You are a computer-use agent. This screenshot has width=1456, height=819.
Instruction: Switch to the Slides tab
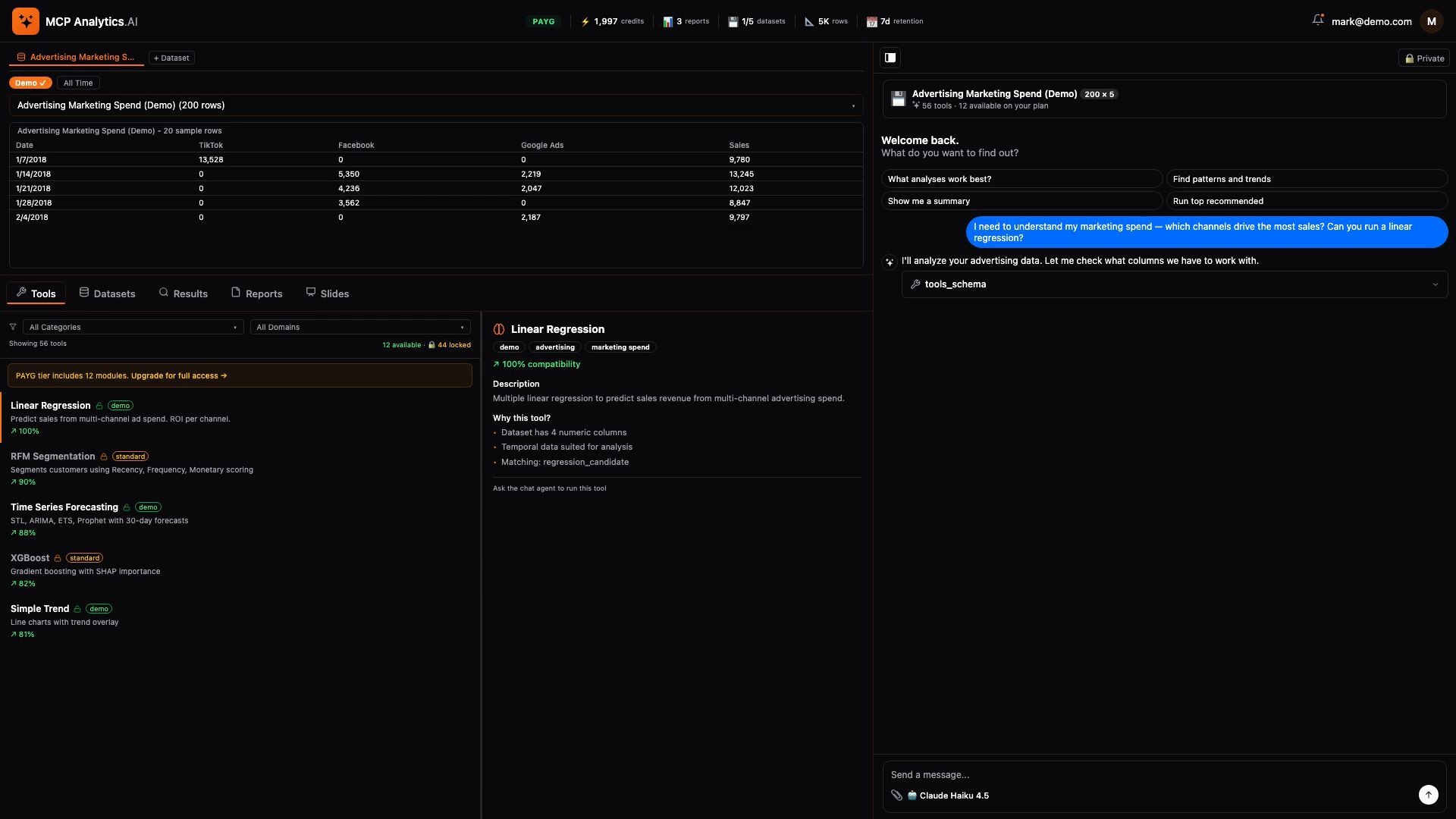(x=327, y=293)
